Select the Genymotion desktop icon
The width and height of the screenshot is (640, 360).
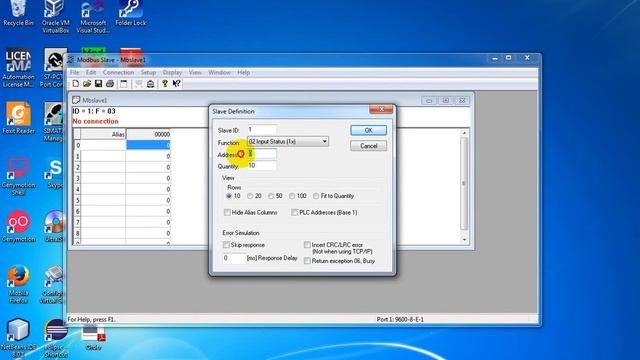click(x=18, y=227)
